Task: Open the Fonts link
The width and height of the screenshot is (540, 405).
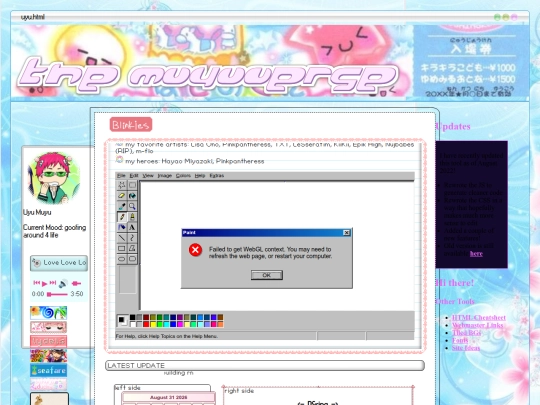Action: (460, 340)
